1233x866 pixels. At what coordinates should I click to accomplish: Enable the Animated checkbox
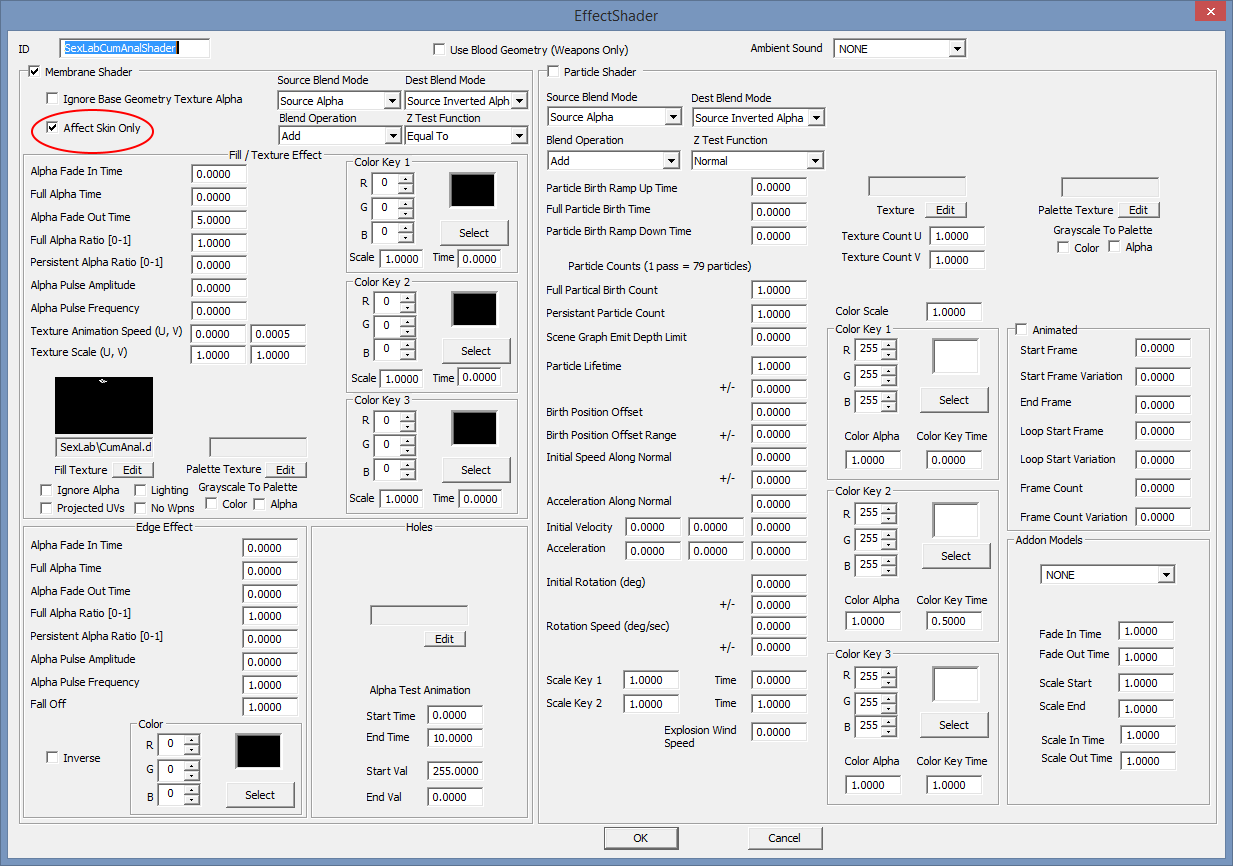point(1021,329)
